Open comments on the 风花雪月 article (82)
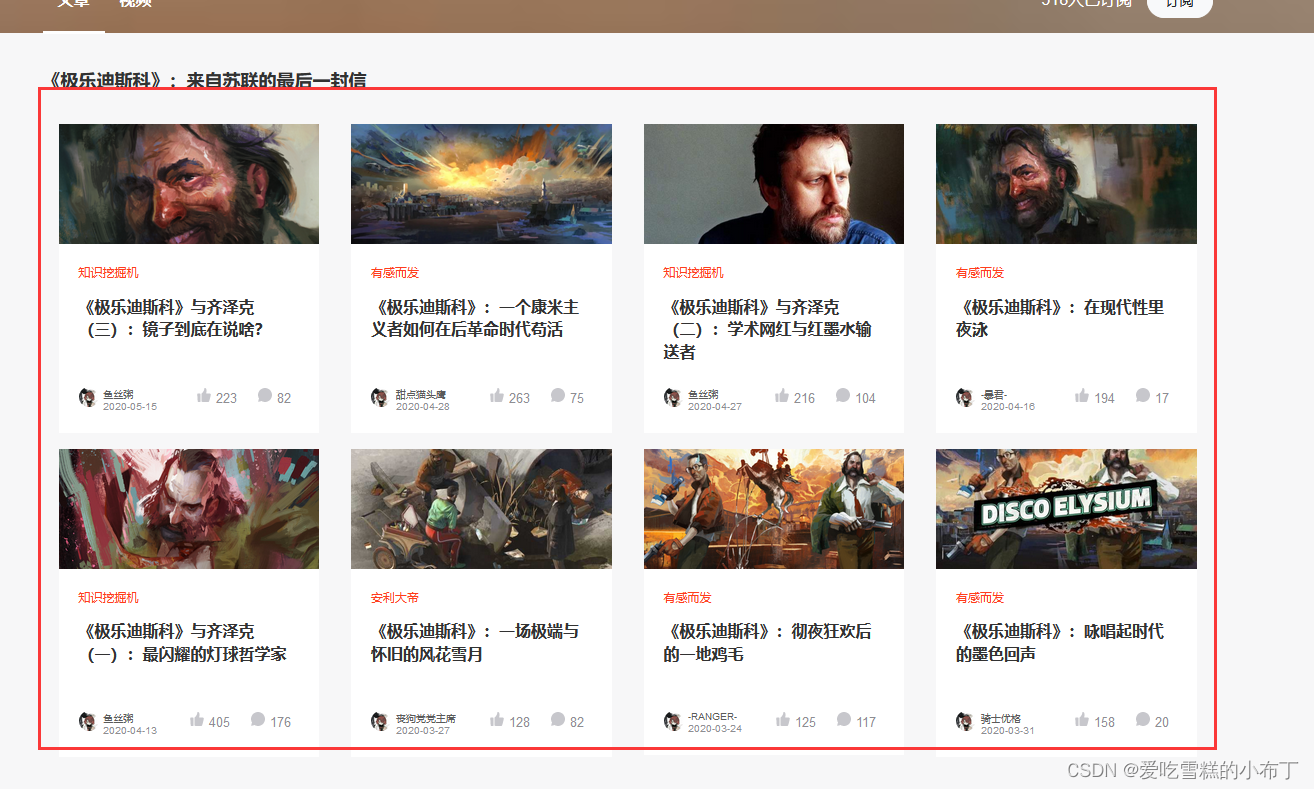 click(x=558, y=720)
